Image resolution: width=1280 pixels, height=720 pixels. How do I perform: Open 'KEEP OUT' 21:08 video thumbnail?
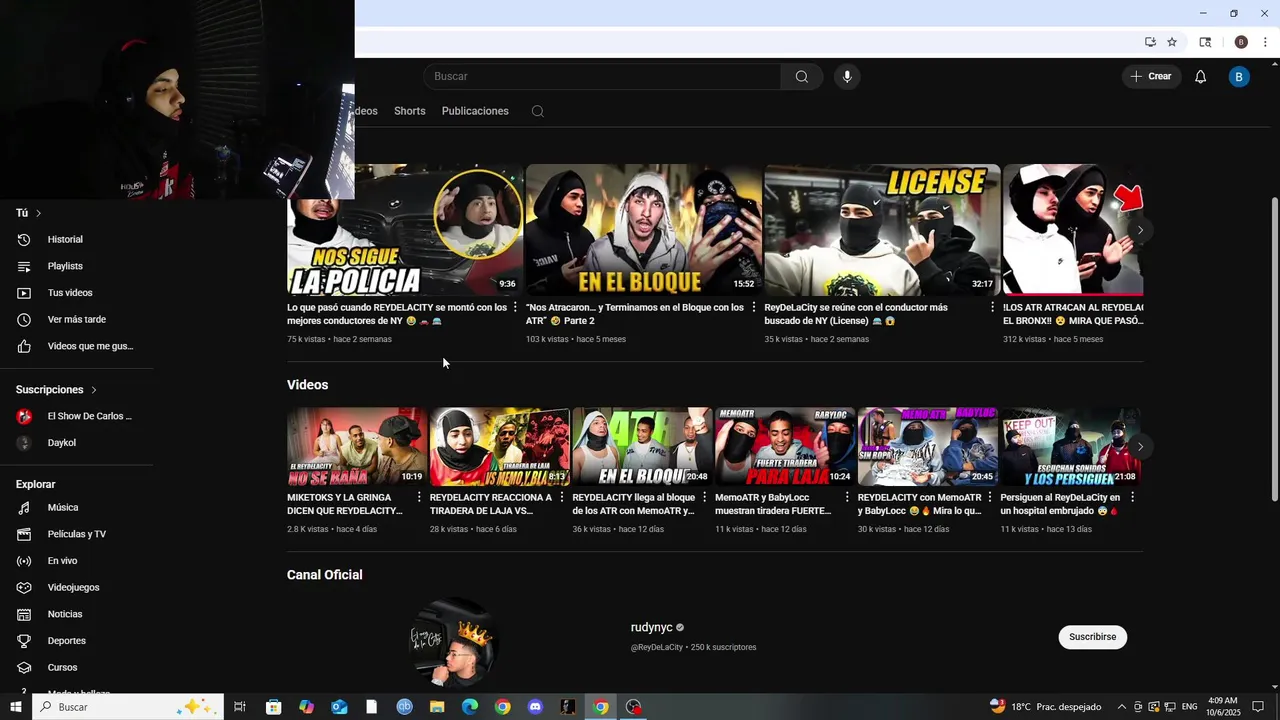(1070, 446)
